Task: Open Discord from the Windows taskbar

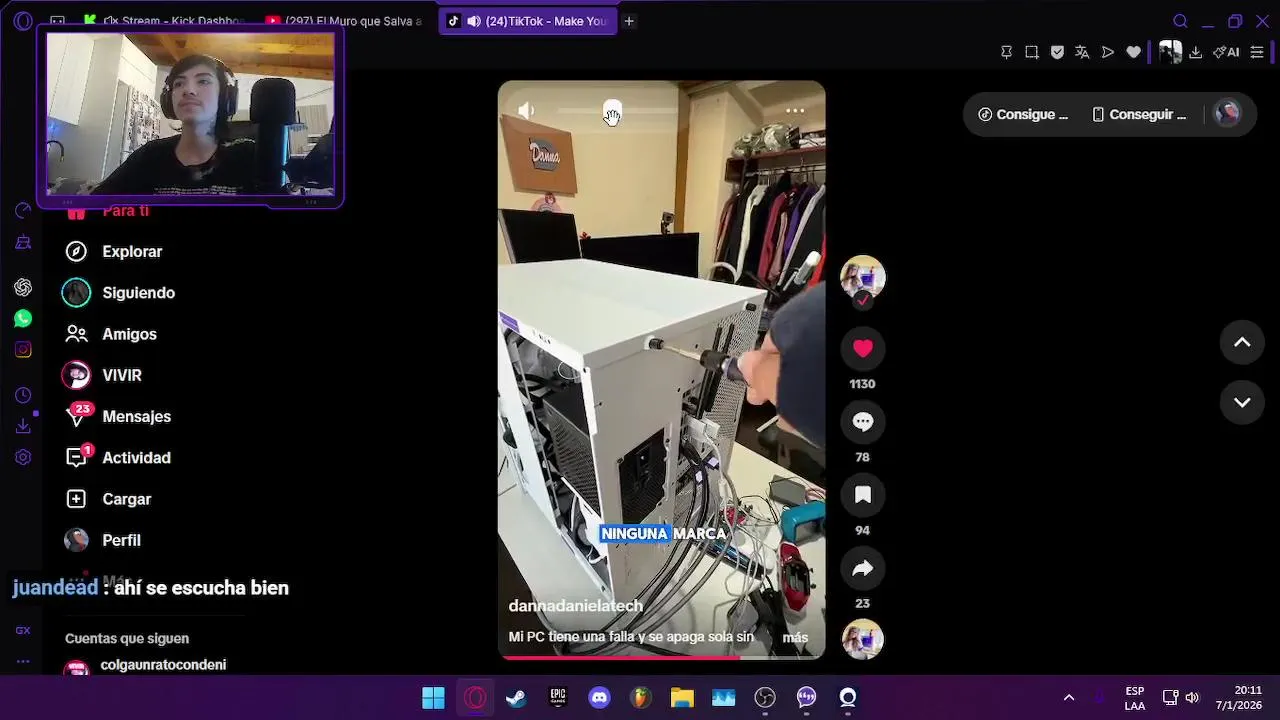Action: (x=599, y=698)
